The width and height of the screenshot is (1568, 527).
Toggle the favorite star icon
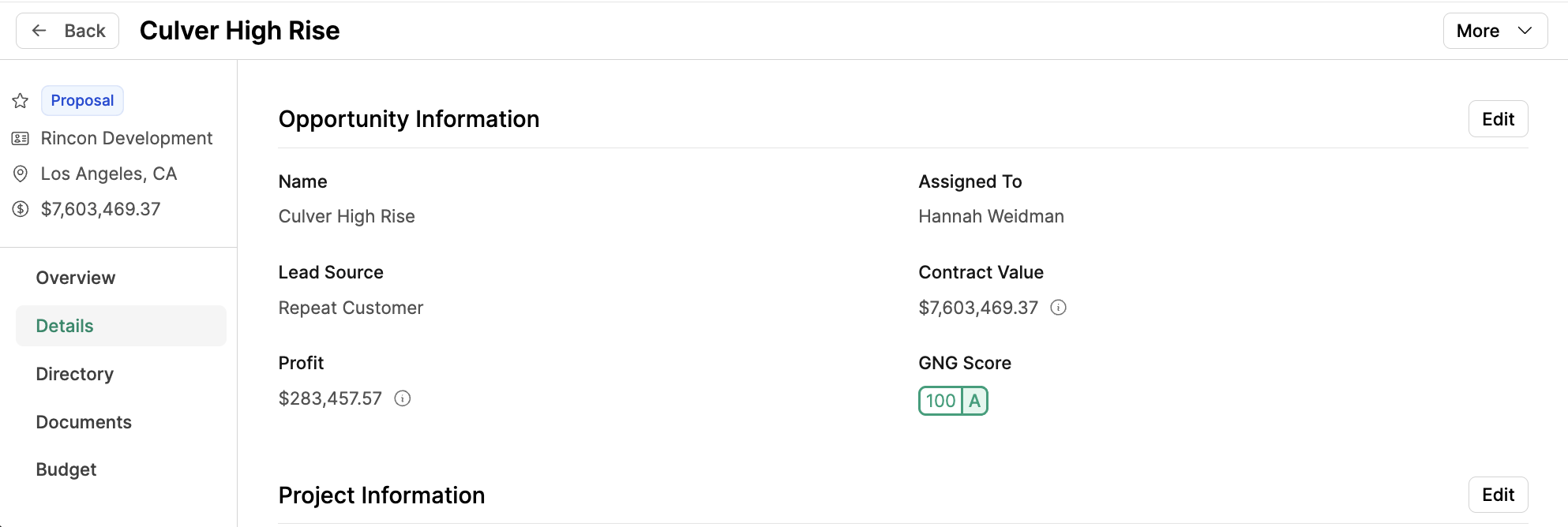tap(21, 101)
